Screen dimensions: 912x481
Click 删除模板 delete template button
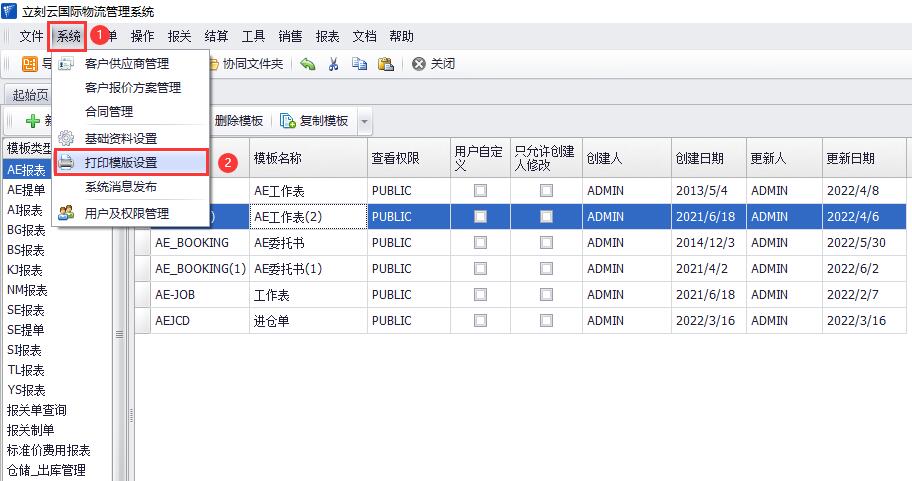[x=238, y=121]
